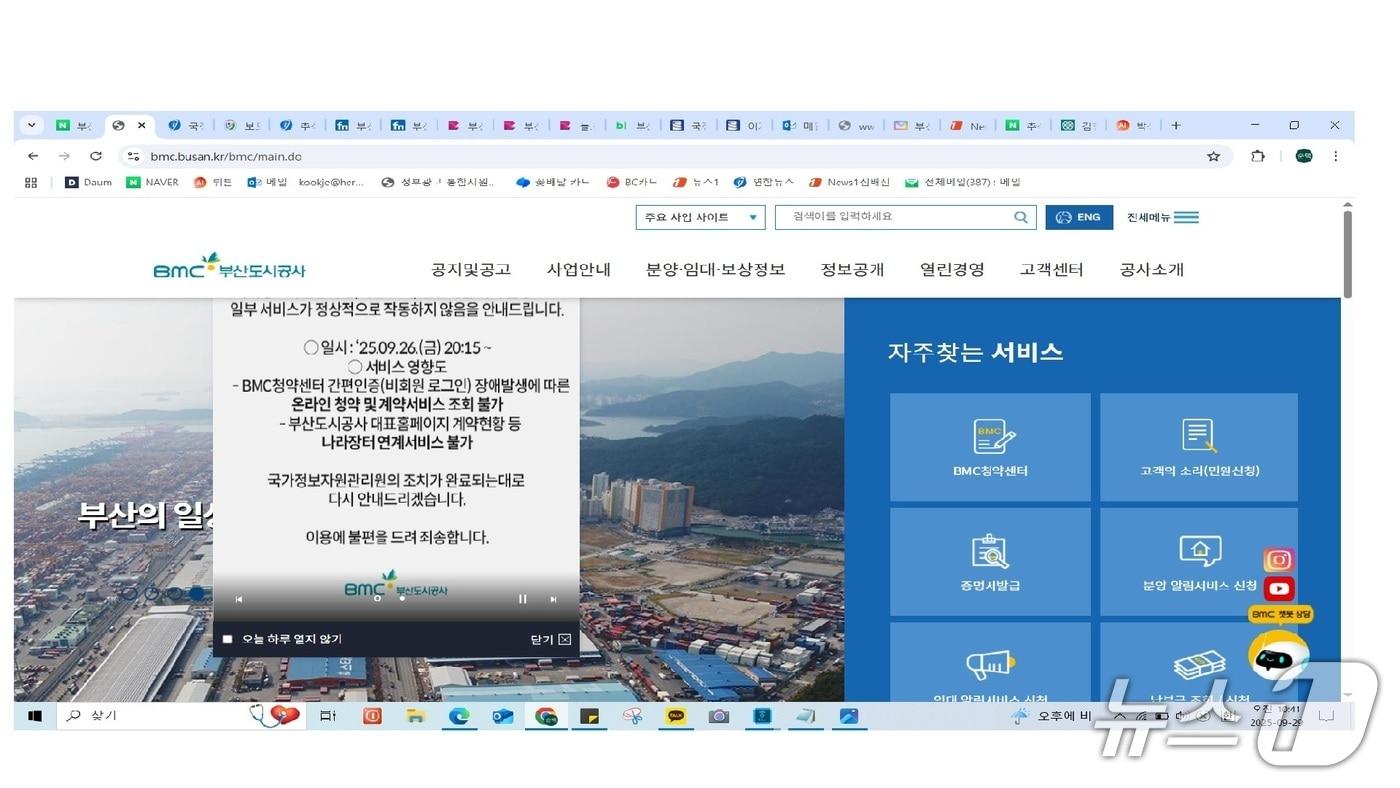Open 임대 알림서비스 신청 megaphone icon
This screenshot has width=1400, height=788.
point(989,668)
